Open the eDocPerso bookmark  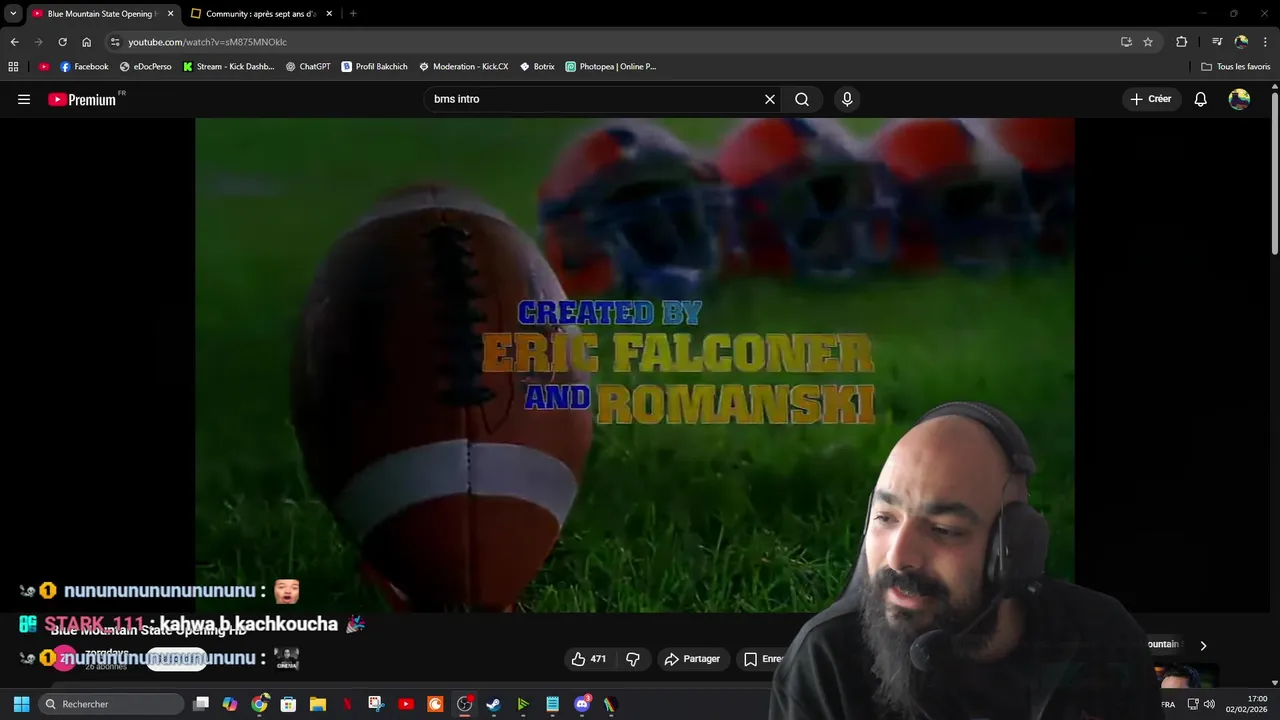tap(145, 67)
